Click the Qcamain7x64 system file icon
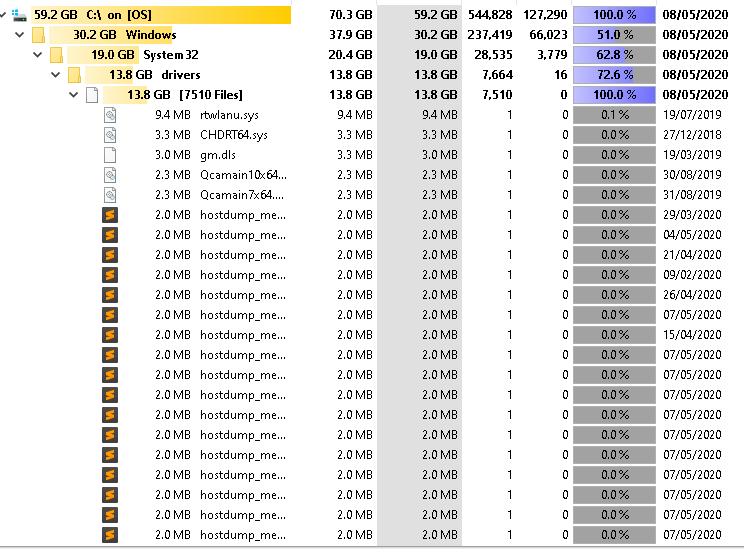This screenshot has height=549, width=744. [110, 195]
